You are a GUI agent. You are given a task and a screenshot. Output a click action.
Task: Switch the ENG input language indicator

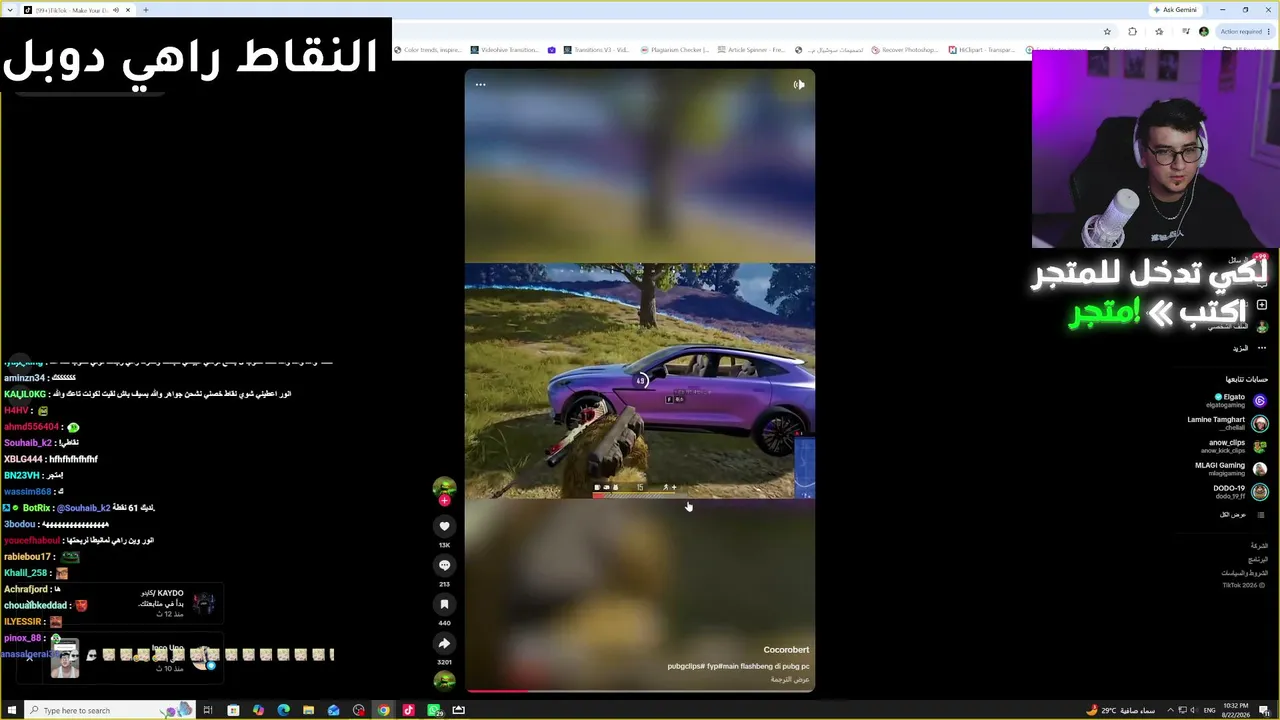1210,710
